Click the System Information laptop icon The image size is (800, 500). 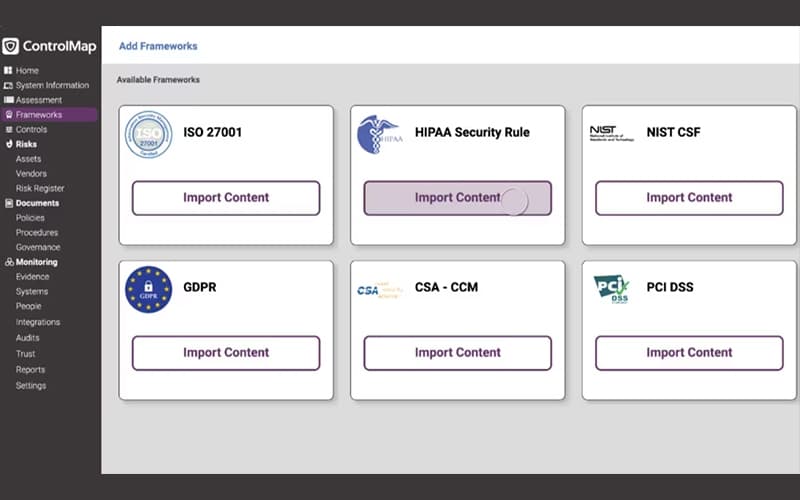click(8, 85)
